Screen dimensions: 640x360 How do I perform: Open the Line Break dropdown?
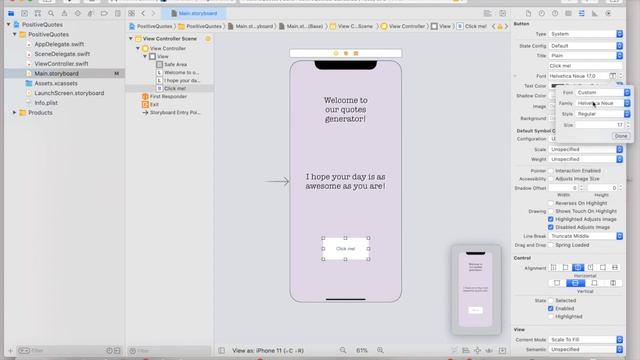coord(586,236)
